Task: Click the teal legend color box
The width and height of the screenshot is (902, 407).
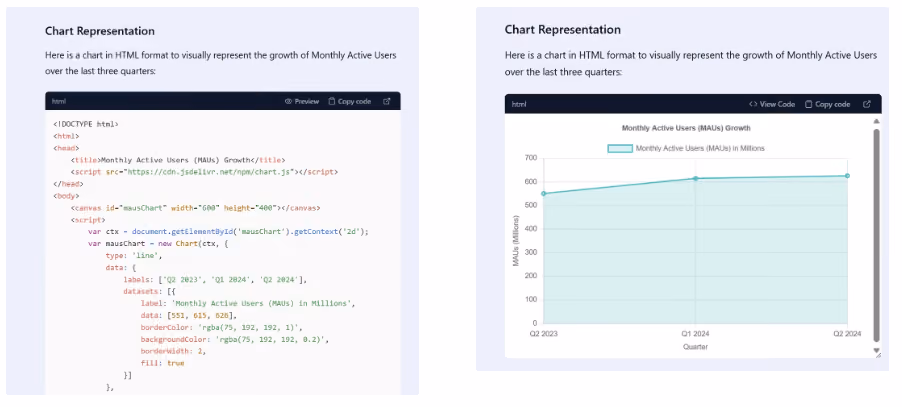Action: point(620,148)
